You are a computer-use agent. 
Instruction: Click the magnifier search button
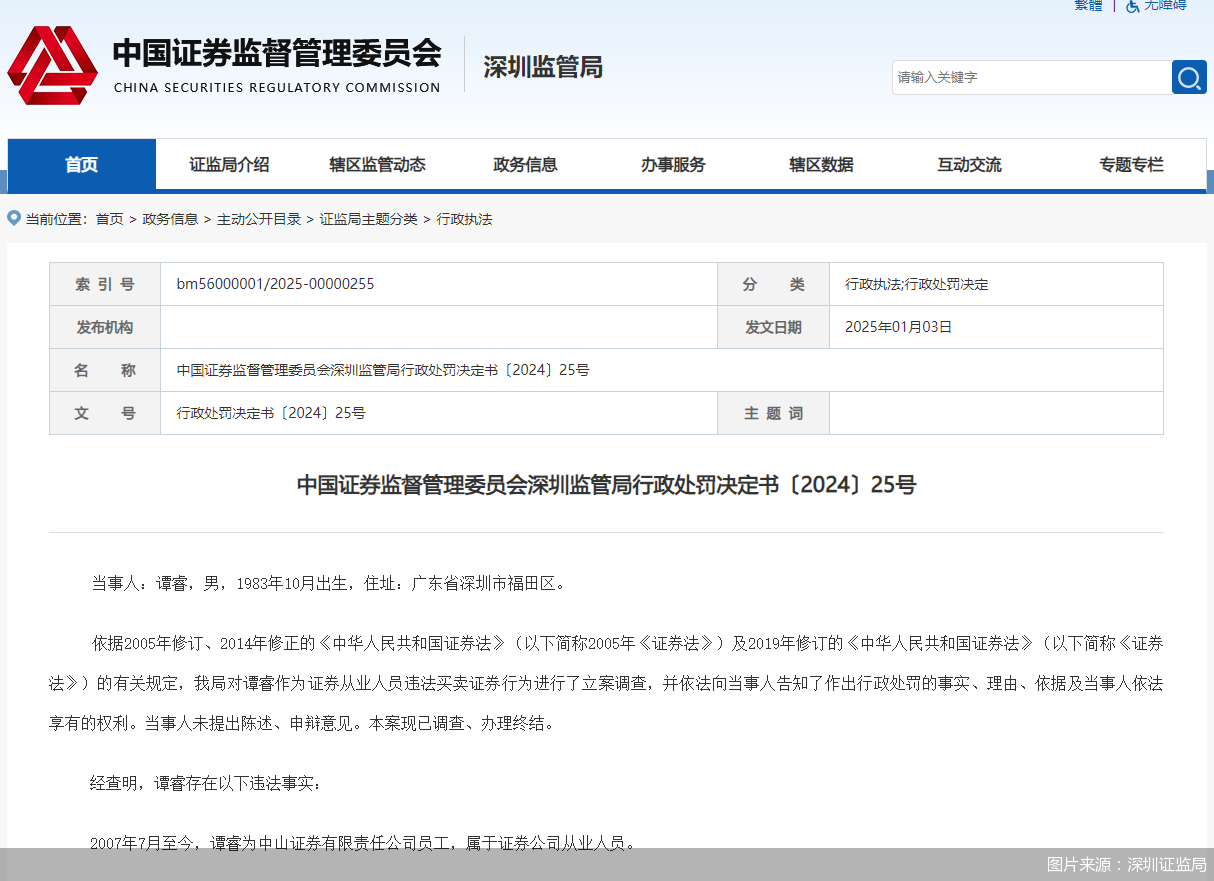click(1188, 78)
